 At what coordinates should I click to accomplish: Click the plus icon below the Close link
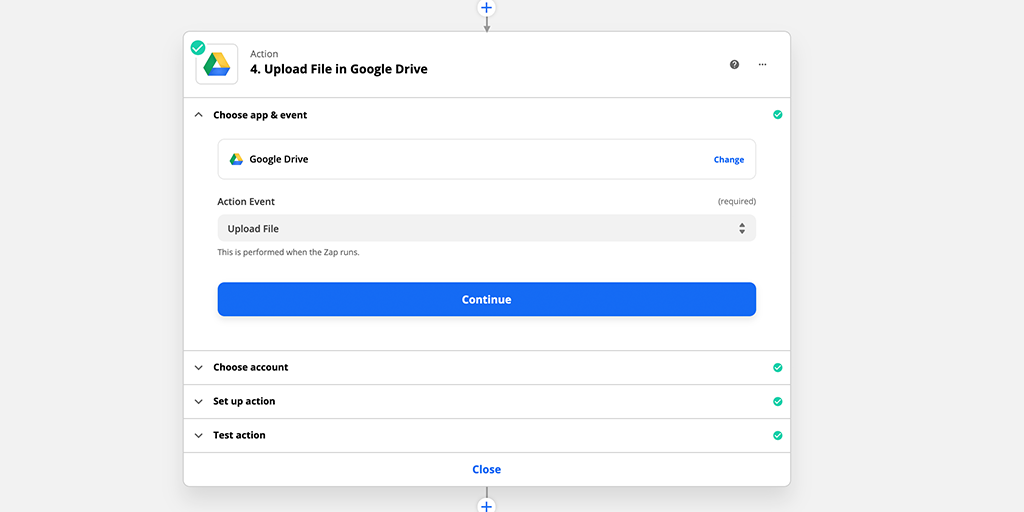[x=487, y=505]
